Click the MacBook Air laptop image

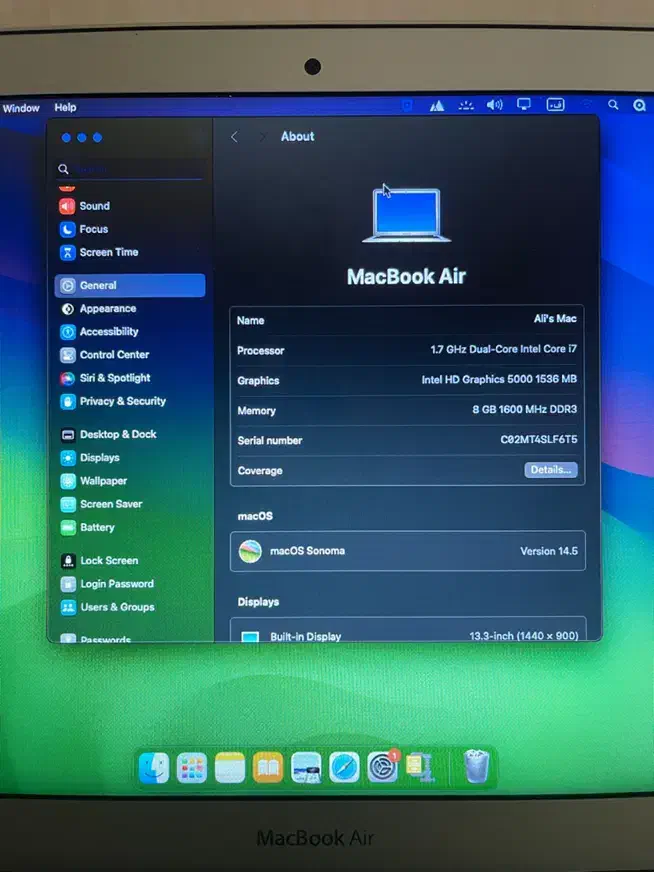pyautogui.click(x=407, y=215)
